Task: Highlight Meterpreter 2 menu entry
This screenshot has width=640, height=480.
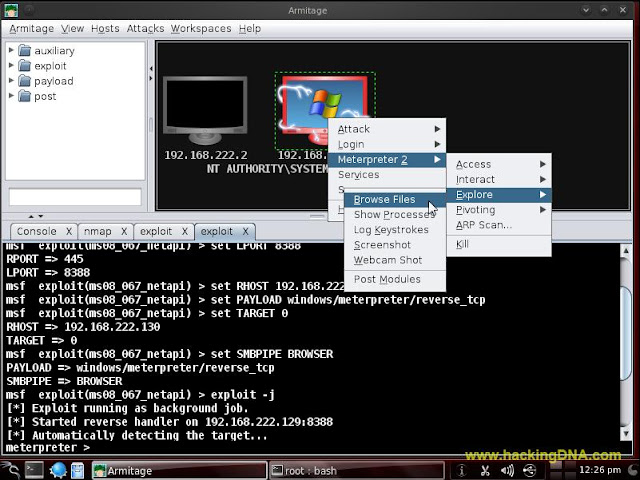Action: point(387,160)
